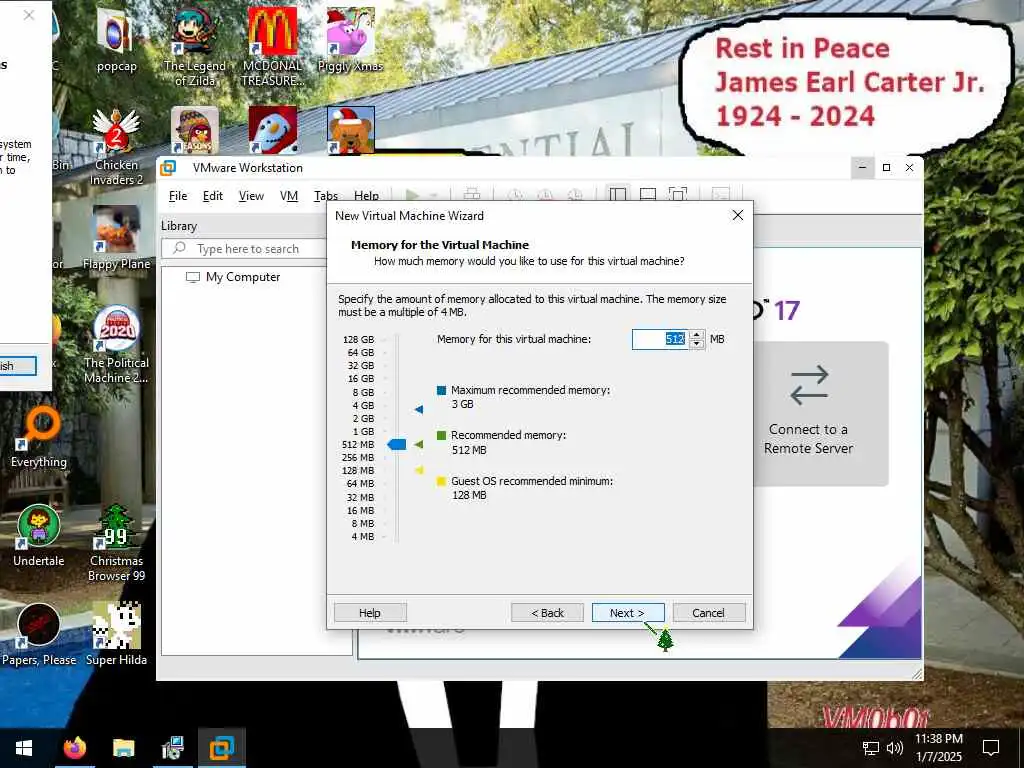
Task: Open the VM menu
Action: [289, 195]
